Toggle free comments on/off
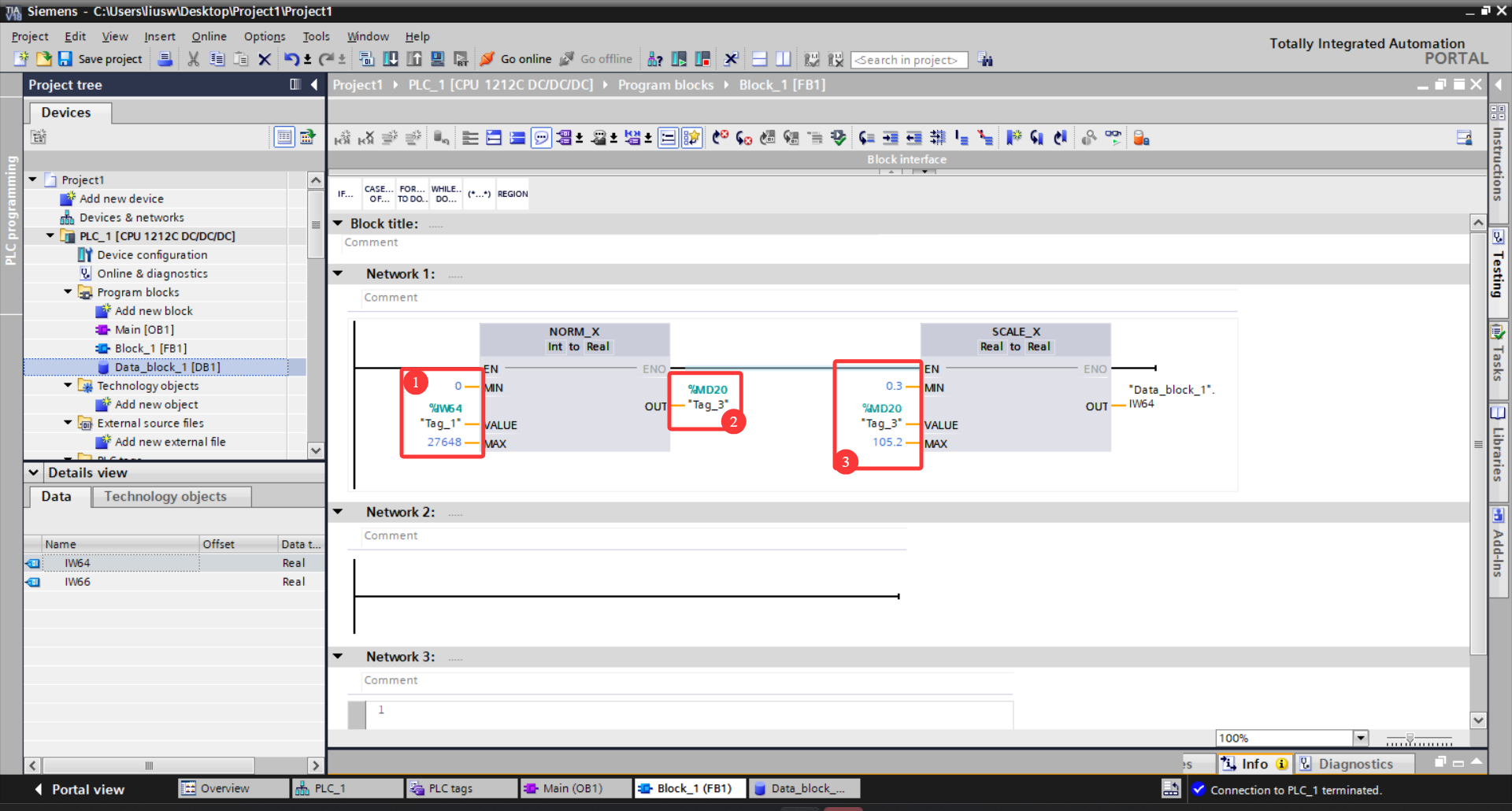 [x=541, y=138]
